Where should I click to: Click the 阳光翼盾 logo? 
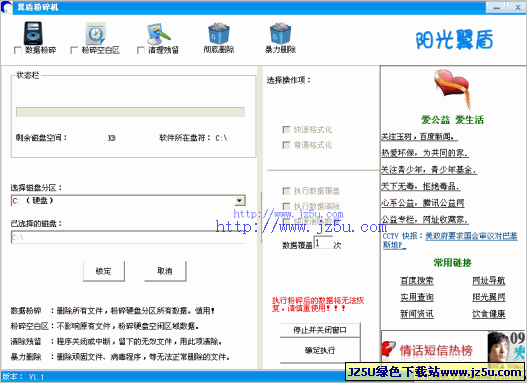click(454, 40)
